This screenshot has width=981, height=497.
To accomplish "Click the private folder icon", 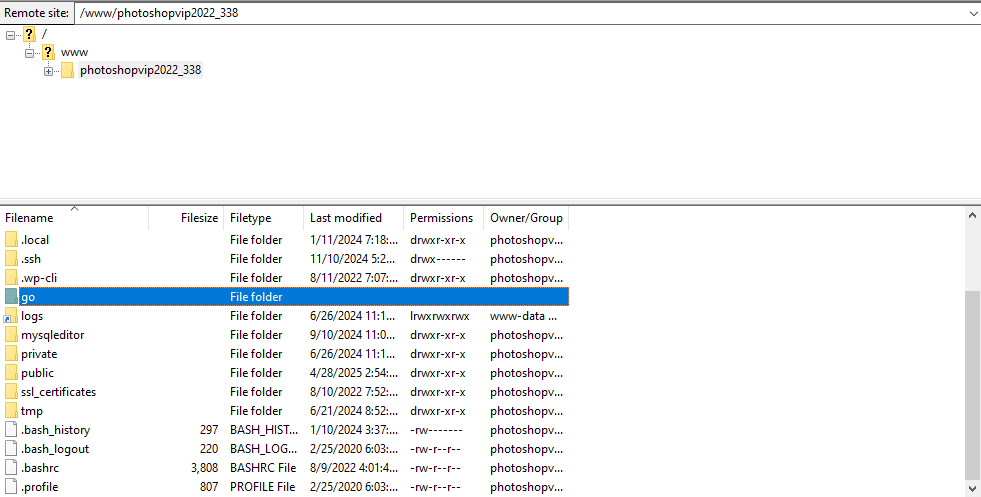I will (x=11, y=354).
